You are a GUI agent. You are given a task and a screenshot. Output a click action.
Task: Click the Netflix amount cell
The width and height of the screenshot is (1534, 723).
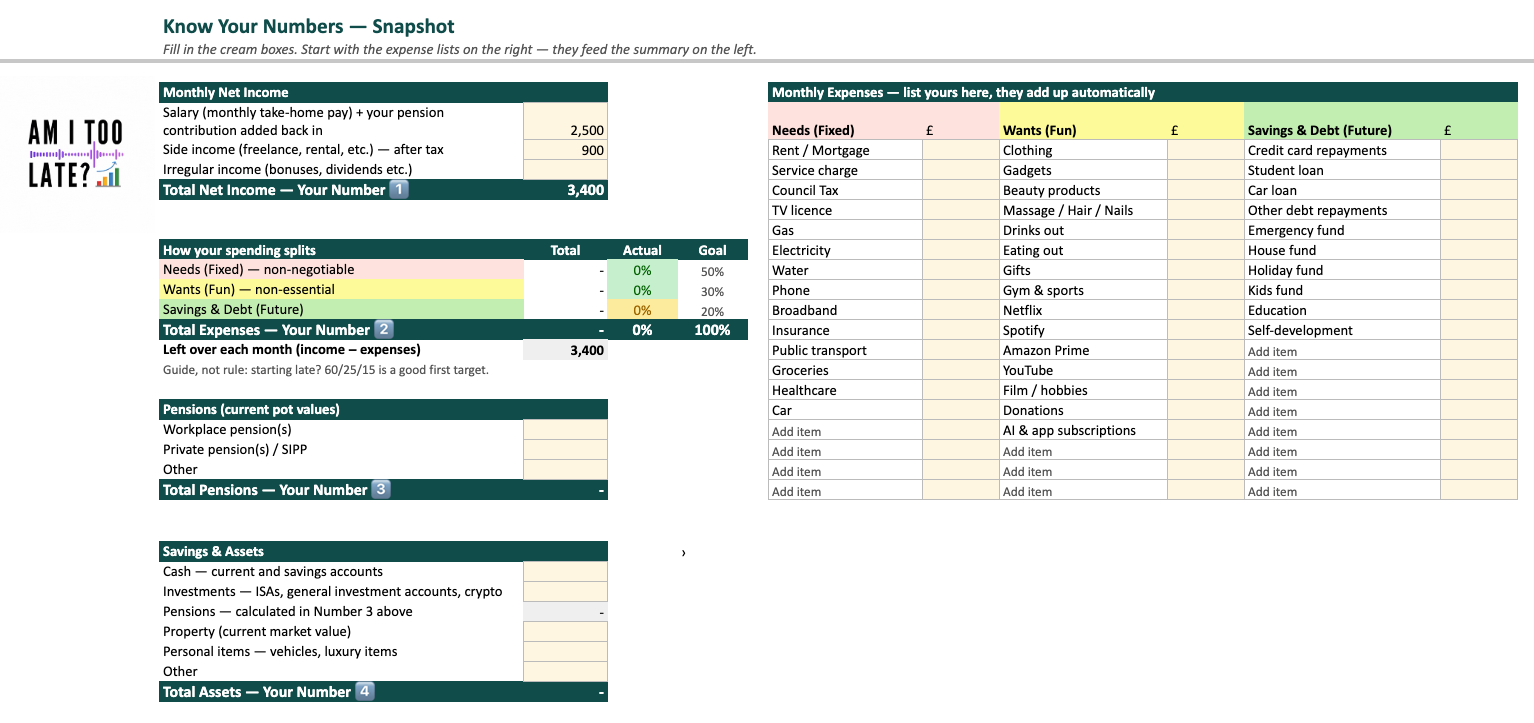(x=1205, y=310)
